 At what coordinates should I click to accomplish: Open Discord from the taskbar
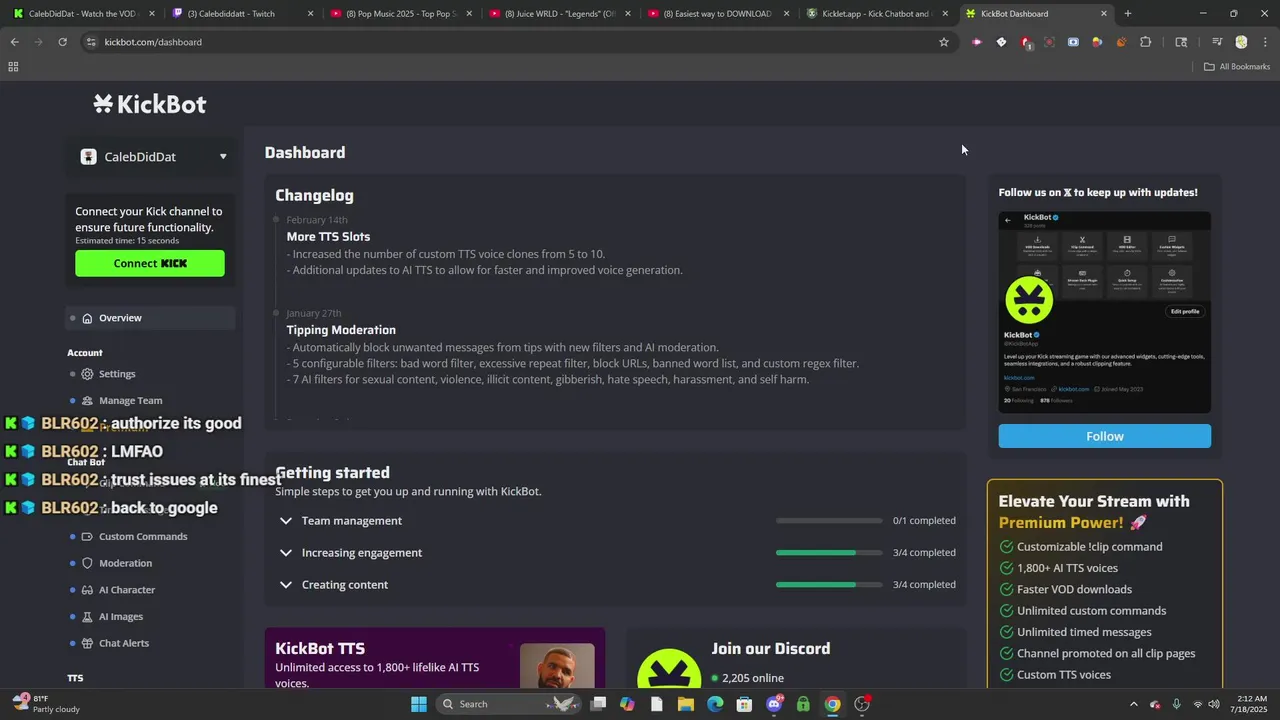(x=774, y=704)
